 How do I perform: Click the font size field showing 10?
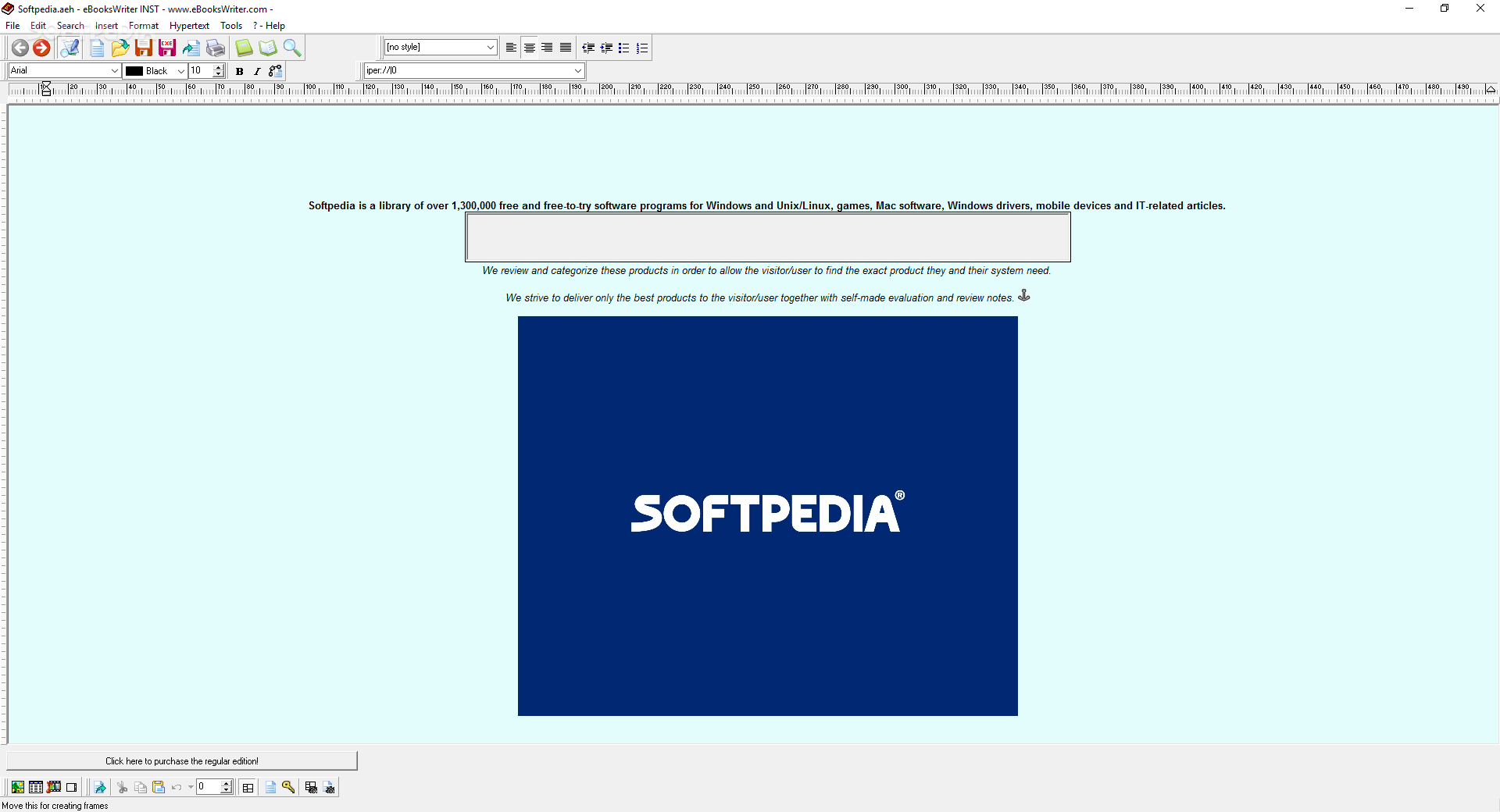point(201,71)
